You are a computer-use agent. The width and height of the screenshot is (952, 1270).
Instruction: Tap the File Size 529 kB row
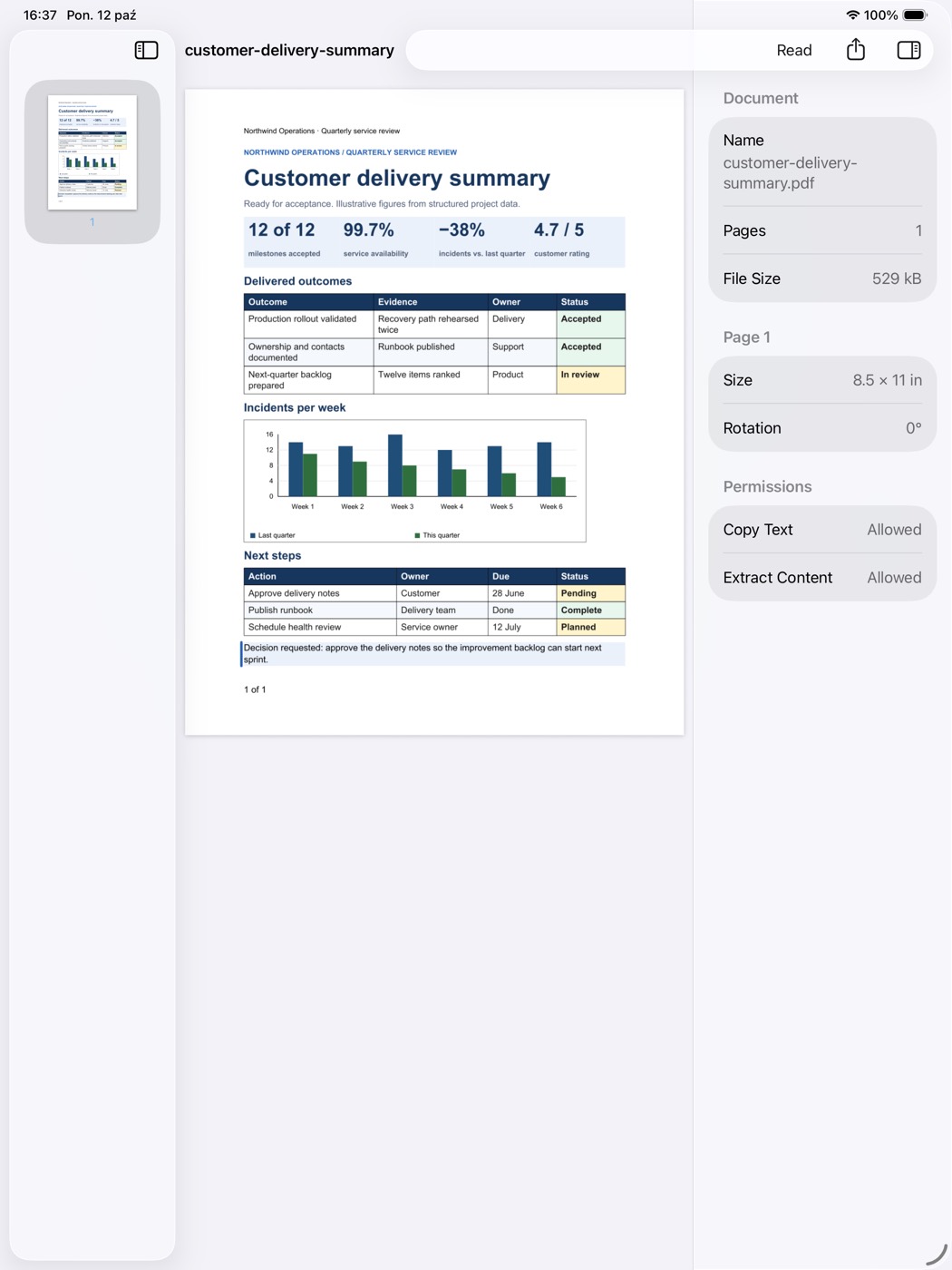tap(822, 278)
